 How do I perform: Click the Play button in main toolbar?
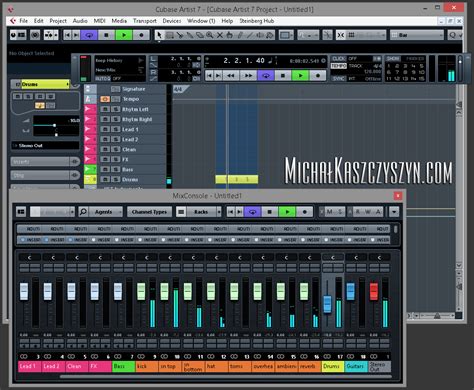click(124, 35)
